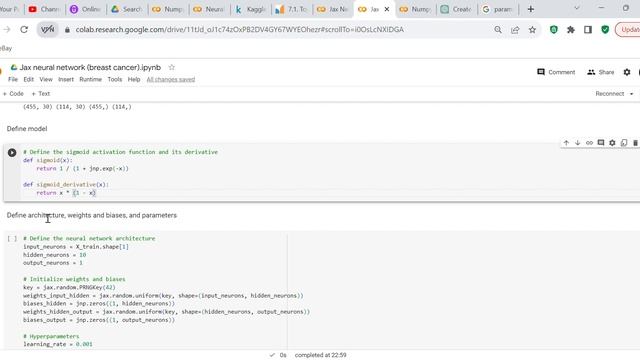Click the run bracket of the architecture cell
This screenshot has height=360, width=640.
12,239
